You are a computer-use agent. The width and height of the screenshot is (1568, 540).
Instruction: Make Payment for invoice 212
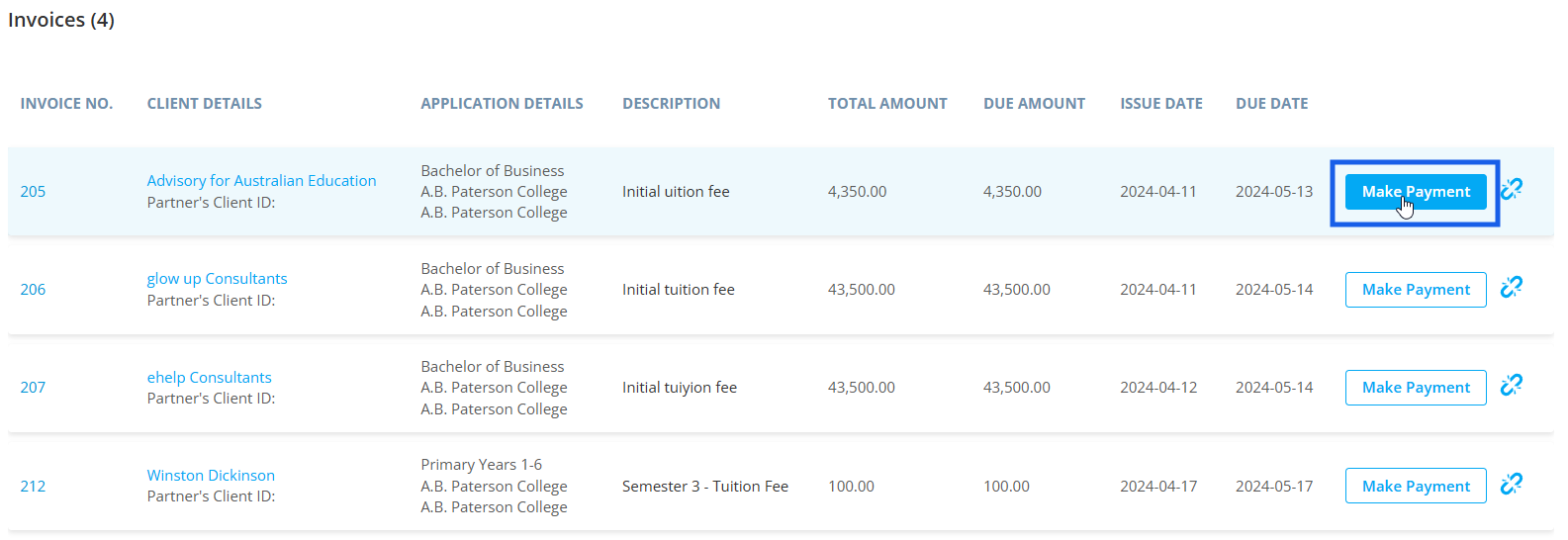pyautogui.click(x=1416, y=486)
